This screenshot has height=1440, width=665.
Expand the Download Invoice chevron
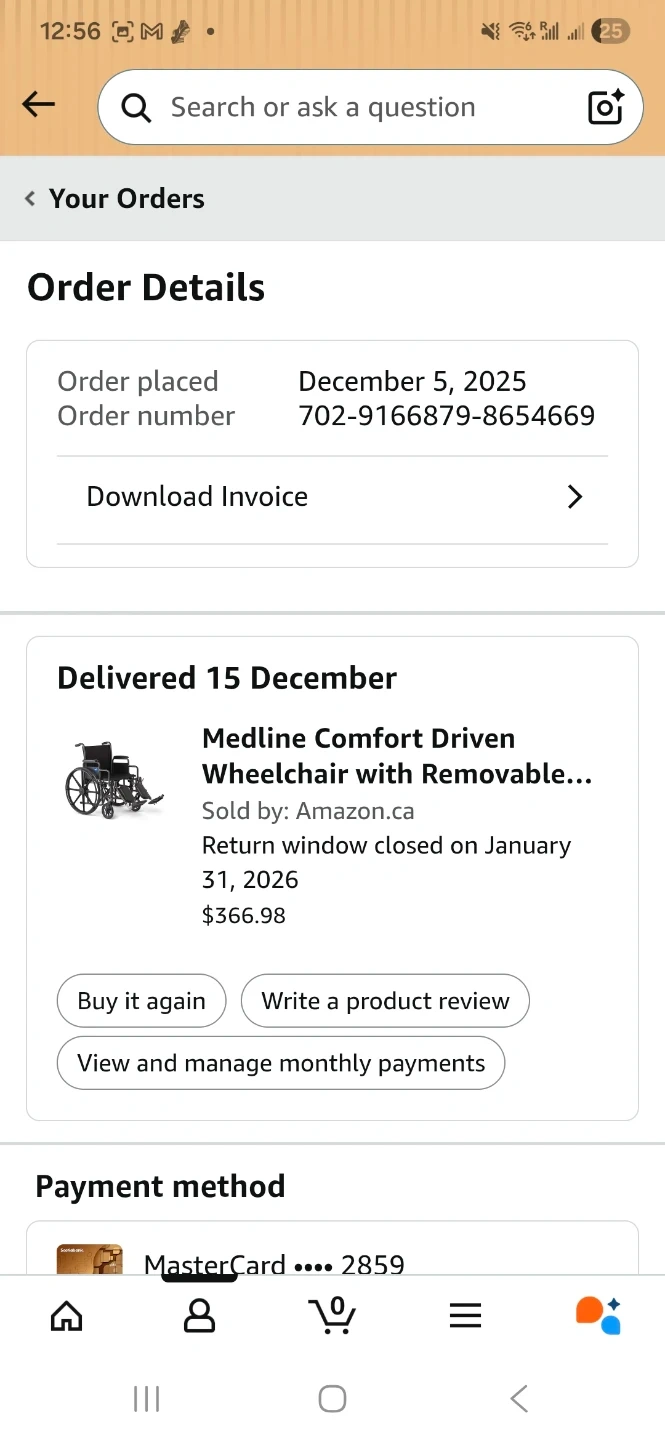[574, 497]
